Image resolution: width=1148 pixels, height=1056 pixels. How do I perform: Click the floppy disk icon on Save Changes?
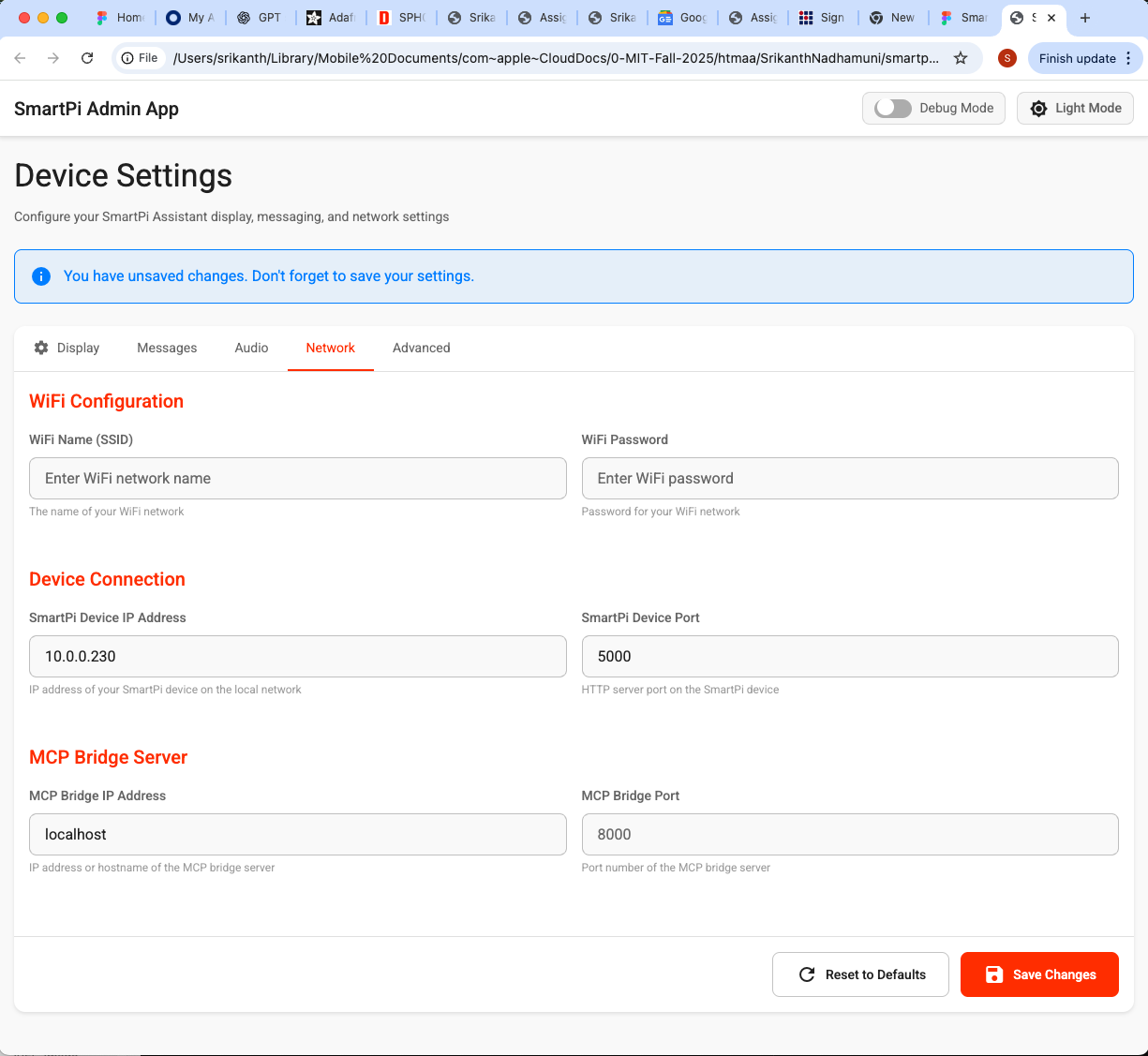[993, 974]
